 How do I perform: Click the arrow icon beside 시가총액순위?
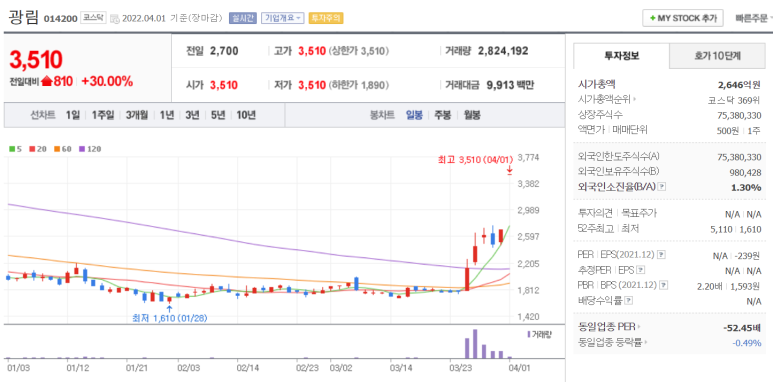[x=635, y=100]
